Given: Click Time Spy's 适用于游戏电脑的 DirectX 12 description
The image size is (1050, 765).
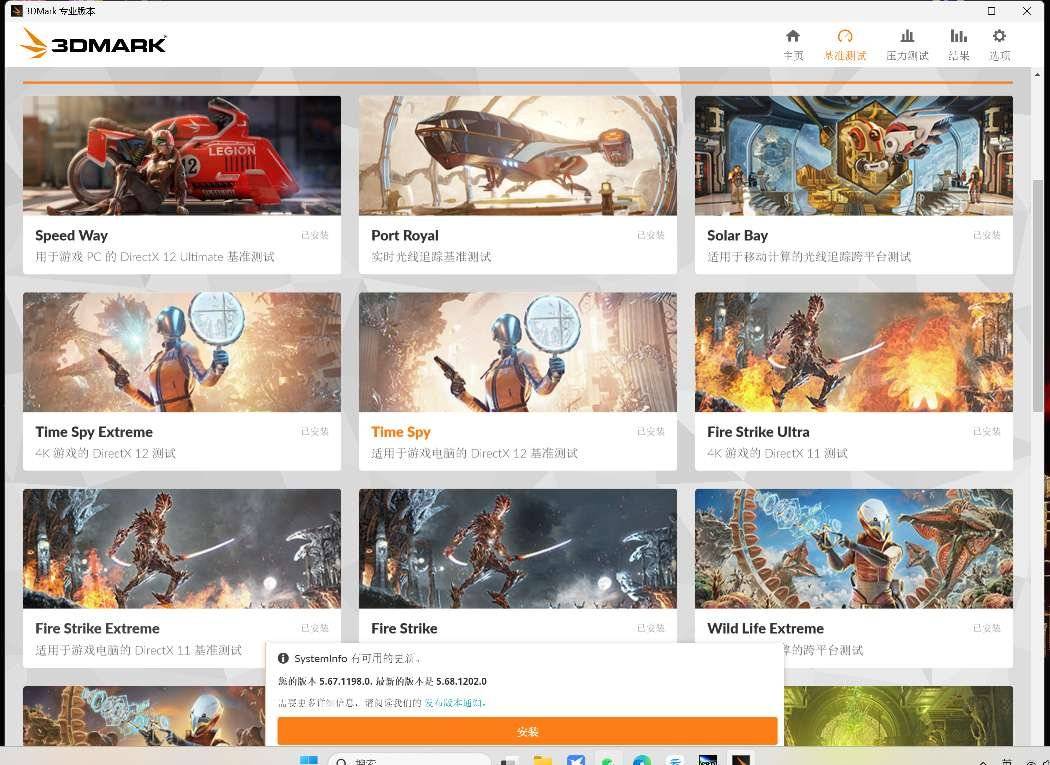Looking at the screenshot, I should [474, 454].
